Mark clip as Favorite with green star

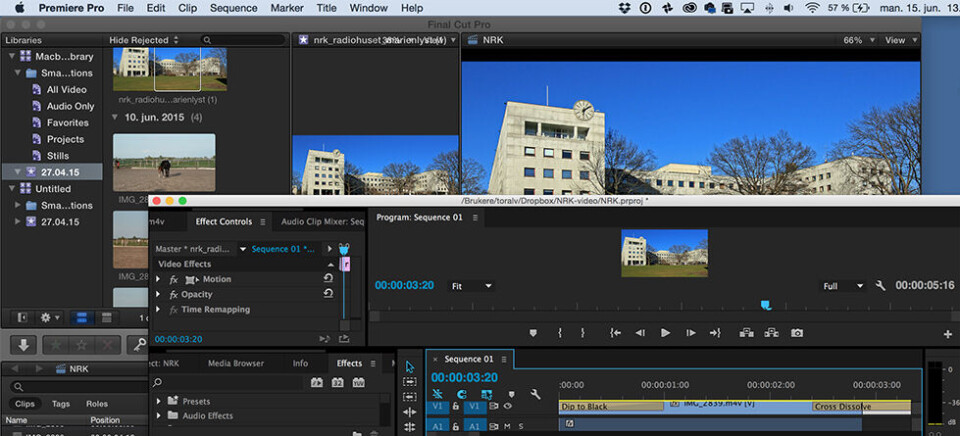pyautogui.click(x=56, y=345)
